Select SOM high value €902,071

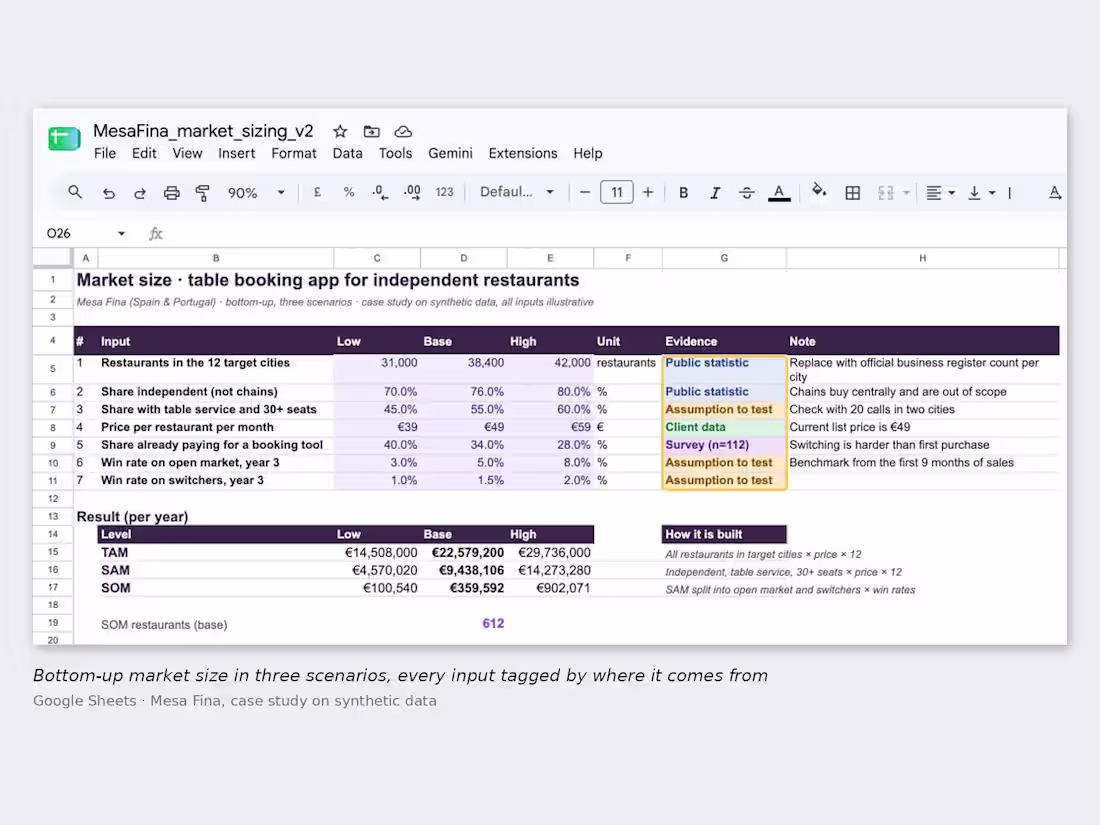551,588
